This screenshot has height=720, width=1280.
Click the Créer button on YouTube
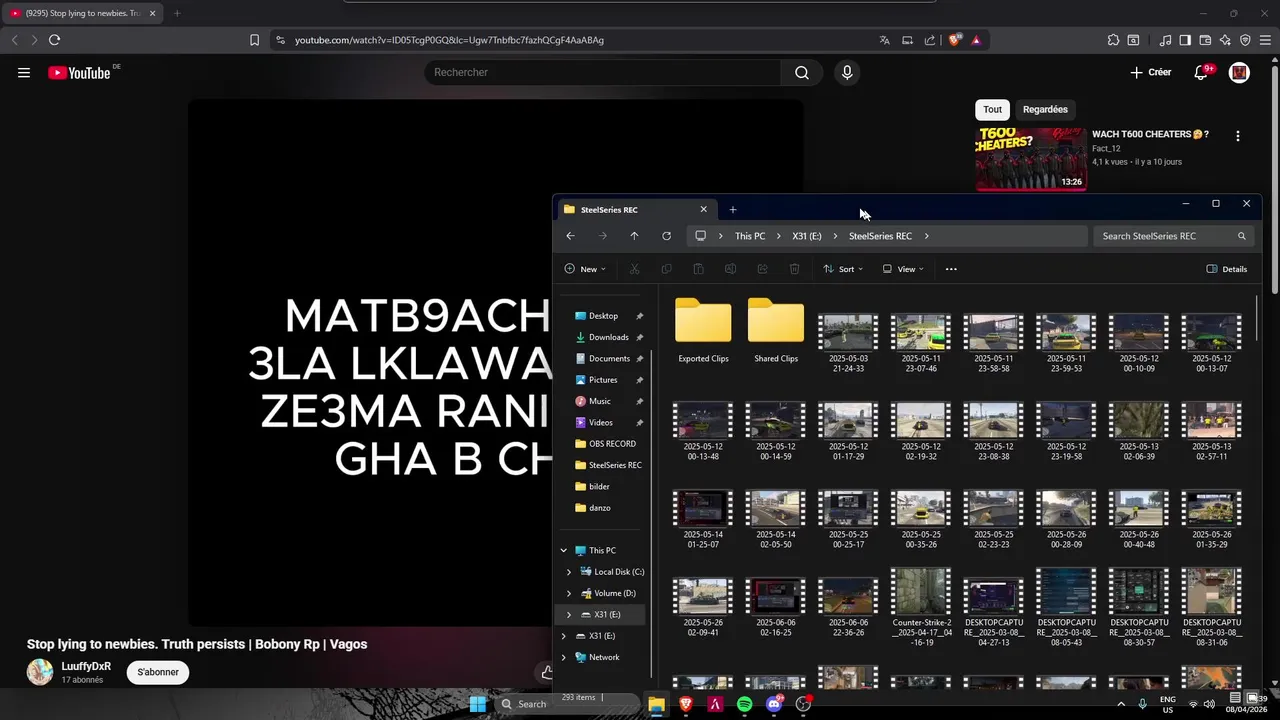click(1150, 72)
